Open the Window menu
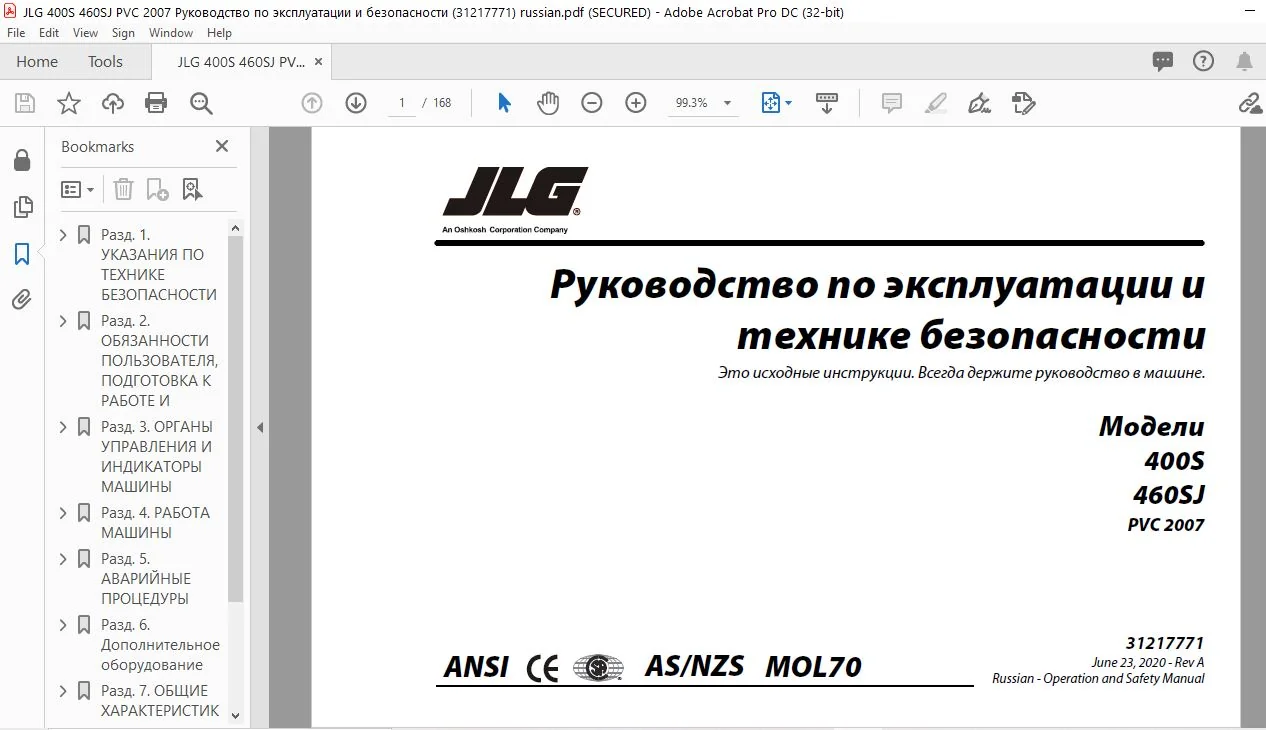The height and width of the screenshot is (730, 1266). (x=171, y=33)
